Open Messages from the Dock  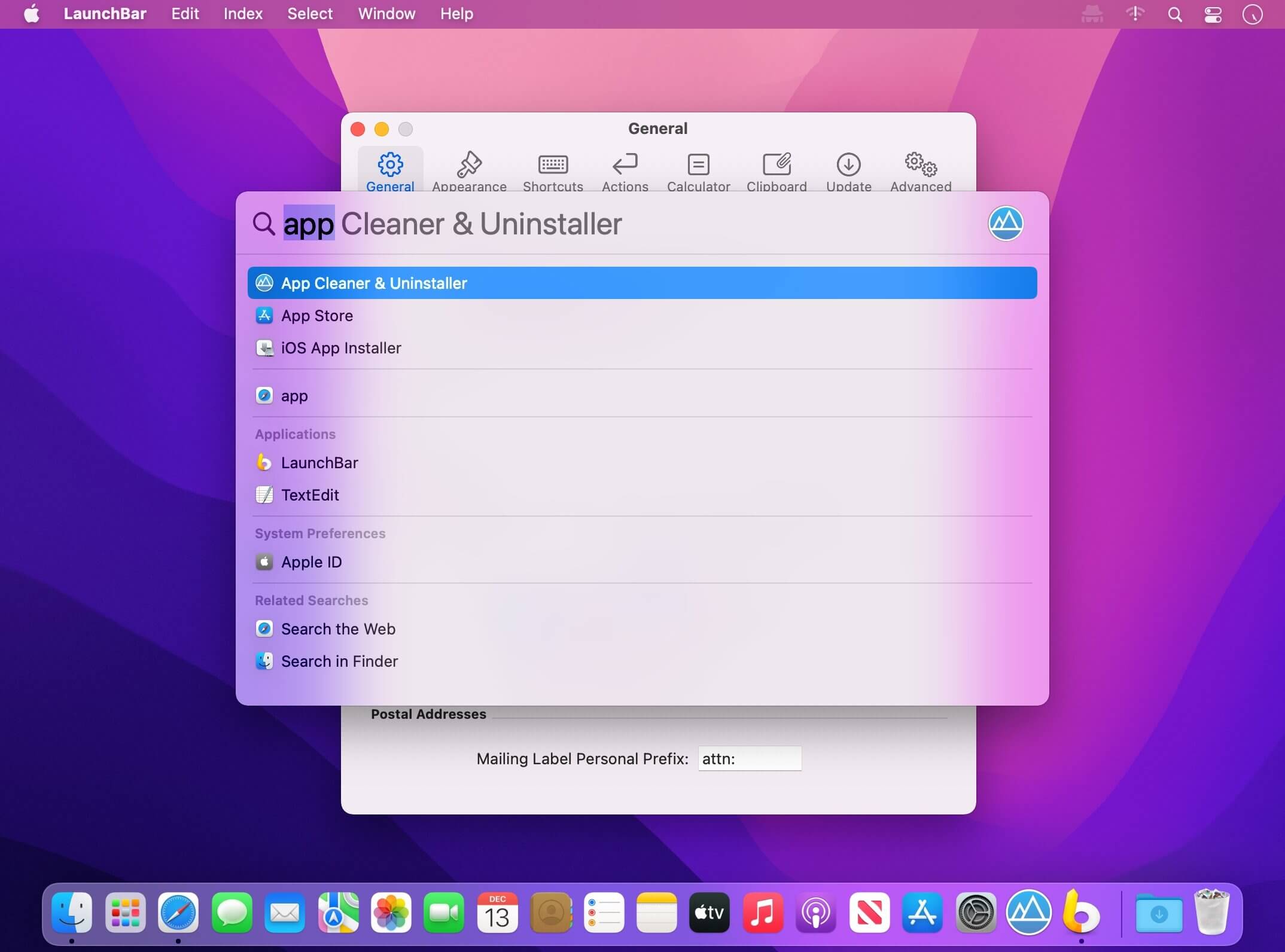232,913
